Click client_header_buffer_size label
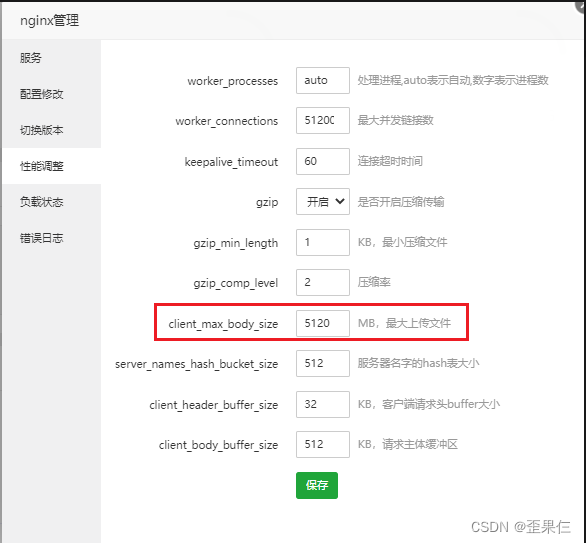Image resolution: width=586 pixels, height=543 pixels. [214, 405]
